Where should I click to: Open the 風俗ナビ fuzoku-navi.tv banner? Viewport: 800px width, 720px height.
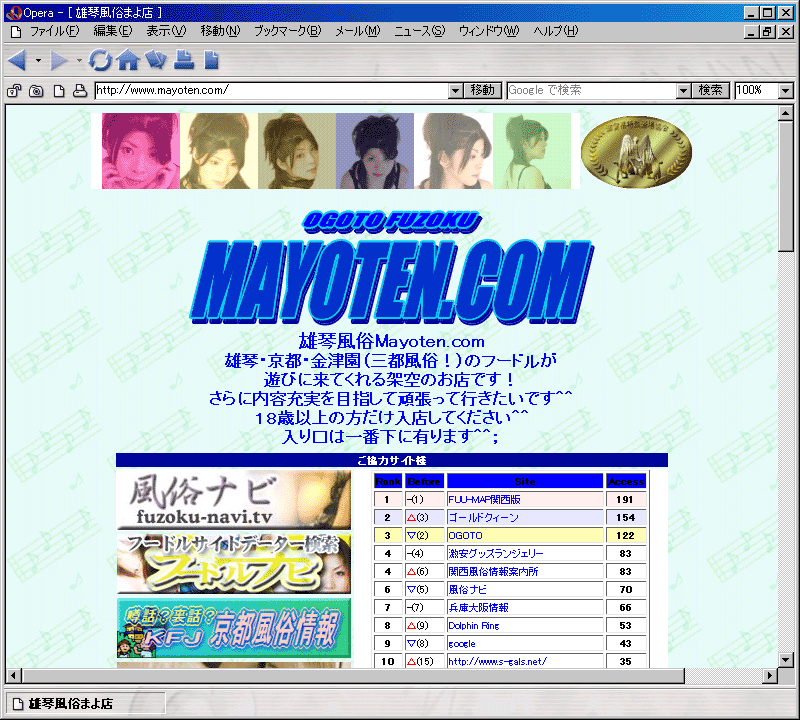[234, 500]
